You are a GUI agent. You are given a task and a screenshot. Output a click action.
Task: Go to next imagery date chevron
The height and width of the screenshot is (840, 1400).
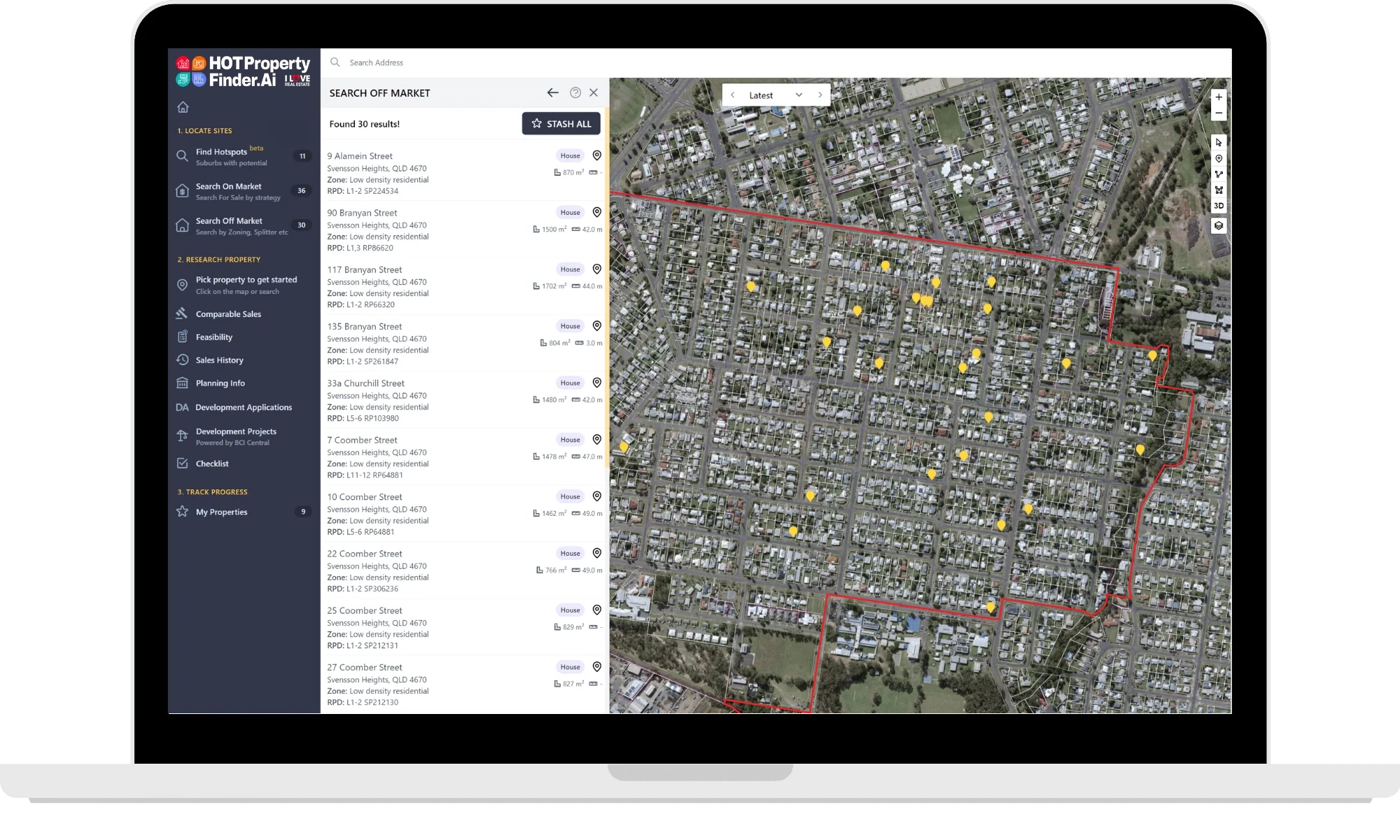click(x=820, y=95)
